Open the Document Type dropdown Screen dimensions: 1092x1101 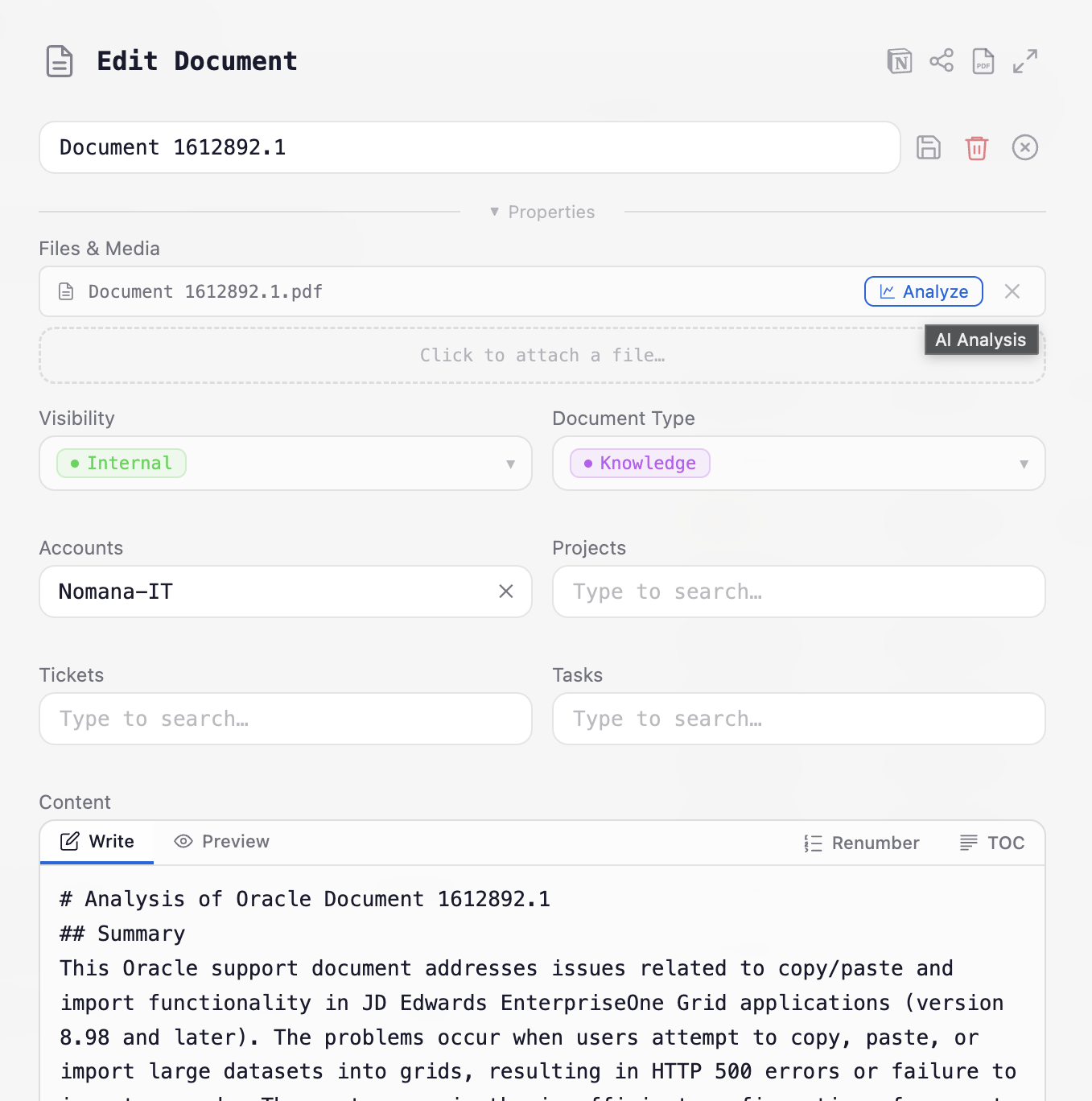(1024, 464)
